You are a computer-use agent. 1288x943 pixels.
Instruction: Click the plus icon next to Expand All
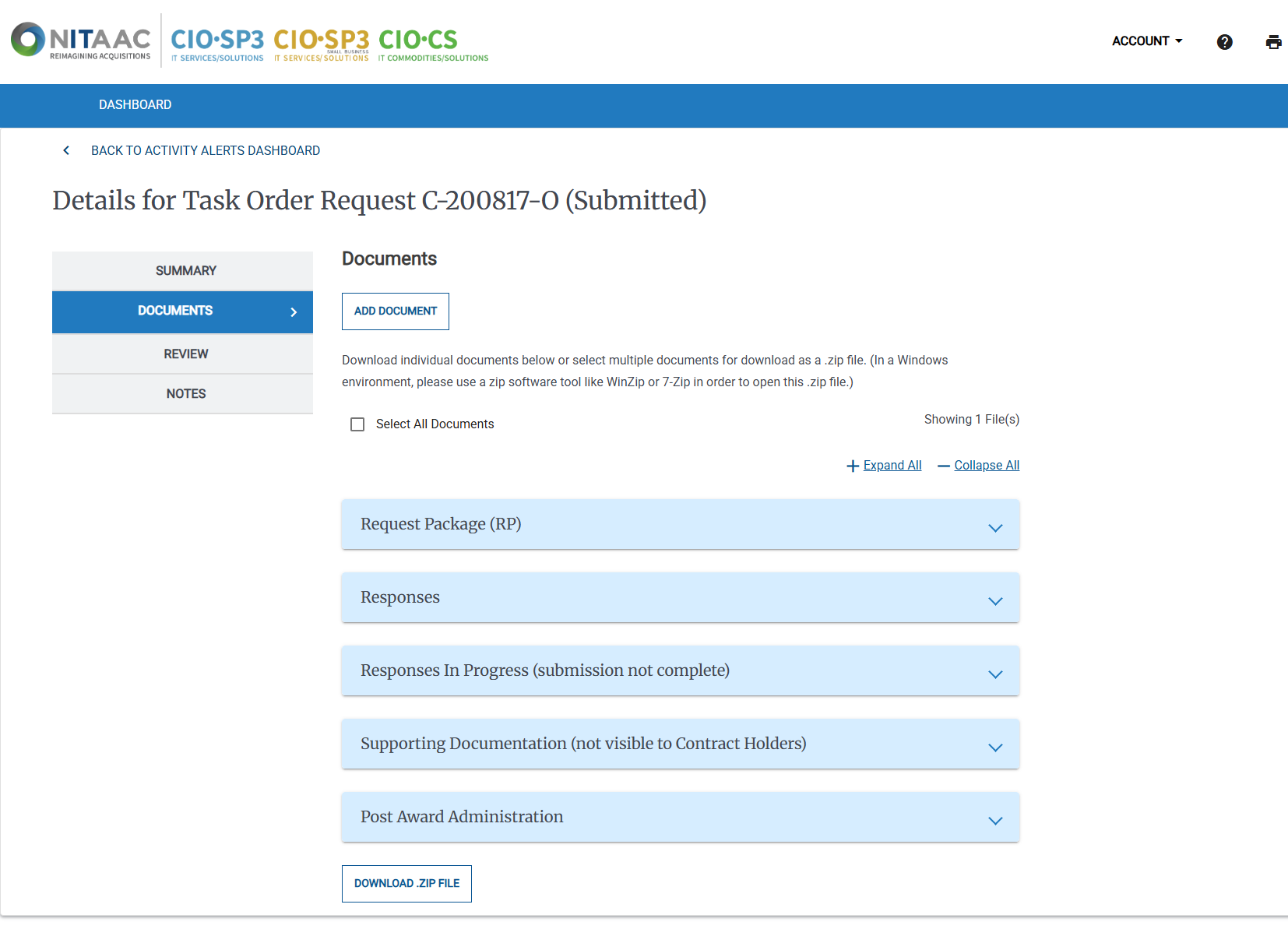click(853, 465)
